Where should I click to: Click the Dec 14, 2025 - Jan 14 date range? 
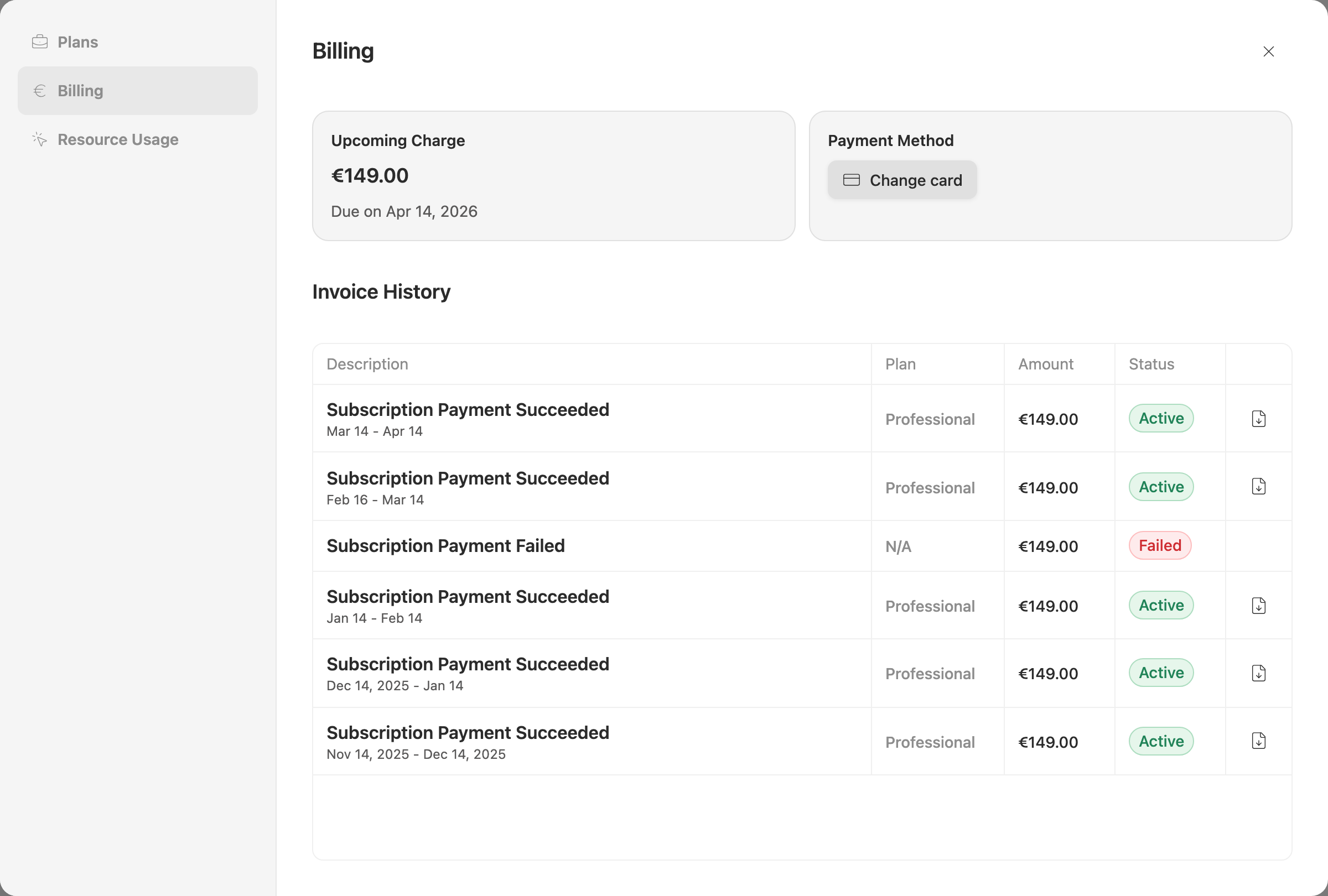pos(395,686)
